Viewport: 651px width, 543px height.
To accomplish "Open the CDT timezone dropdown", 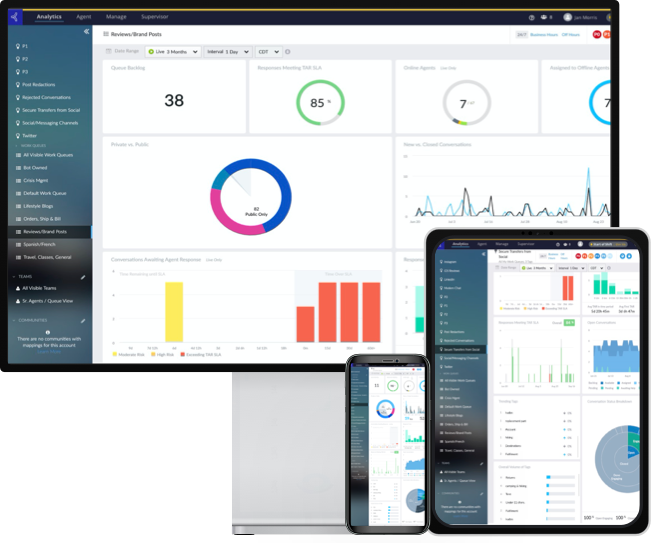I will [268, 51].
